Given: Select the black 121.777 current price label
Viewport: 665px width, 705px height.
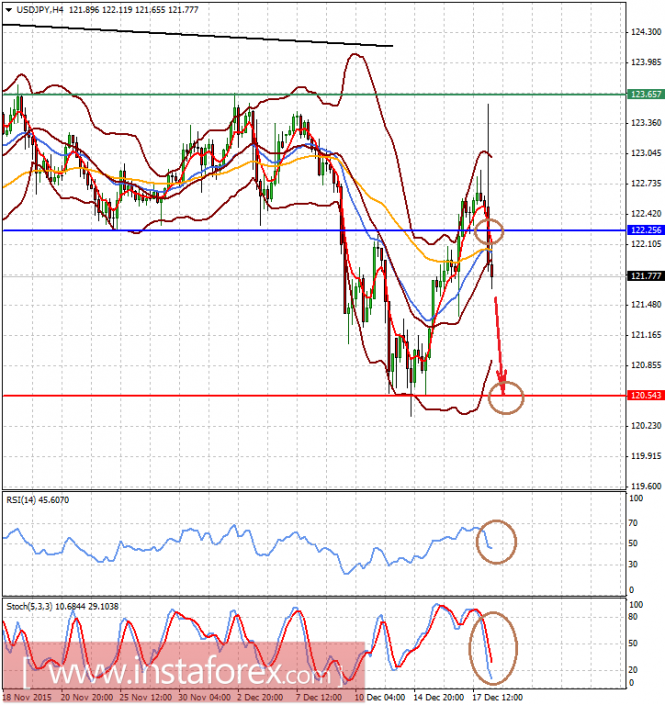Looking at the screenshot, I should pos(646,276).
